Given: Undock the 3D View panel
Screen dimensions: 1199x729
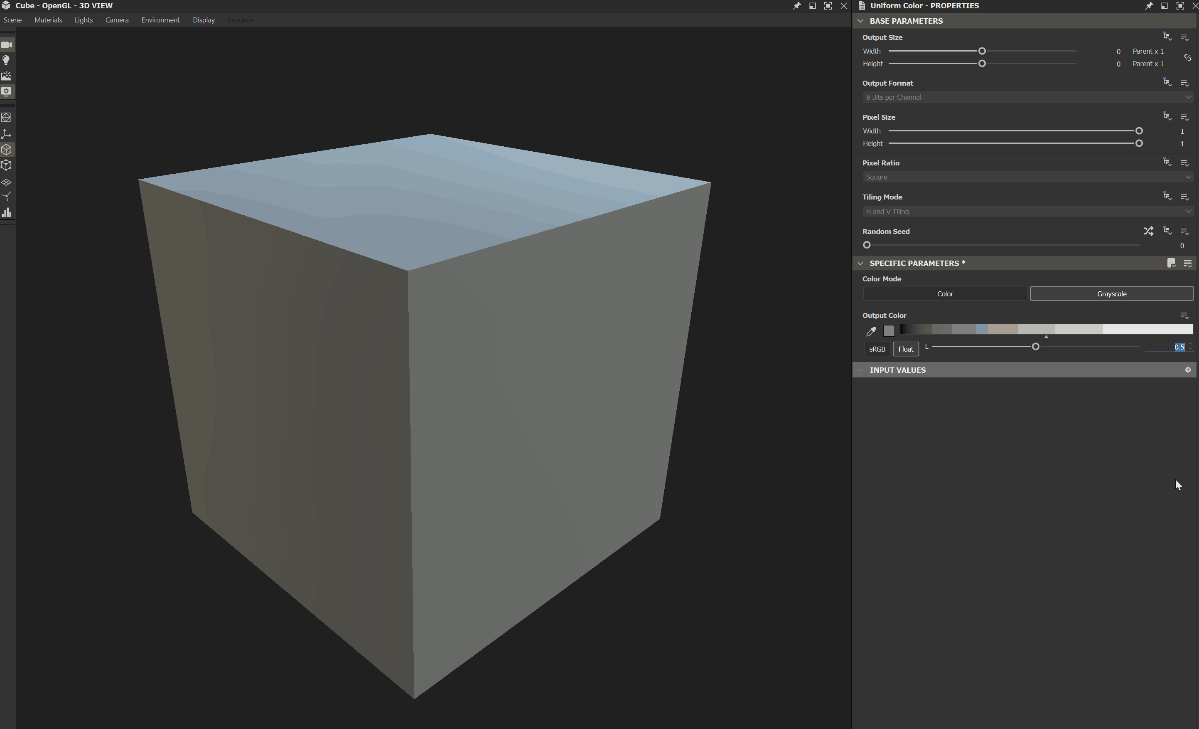Looking at the screenshot, I should (x=812, y=5).
